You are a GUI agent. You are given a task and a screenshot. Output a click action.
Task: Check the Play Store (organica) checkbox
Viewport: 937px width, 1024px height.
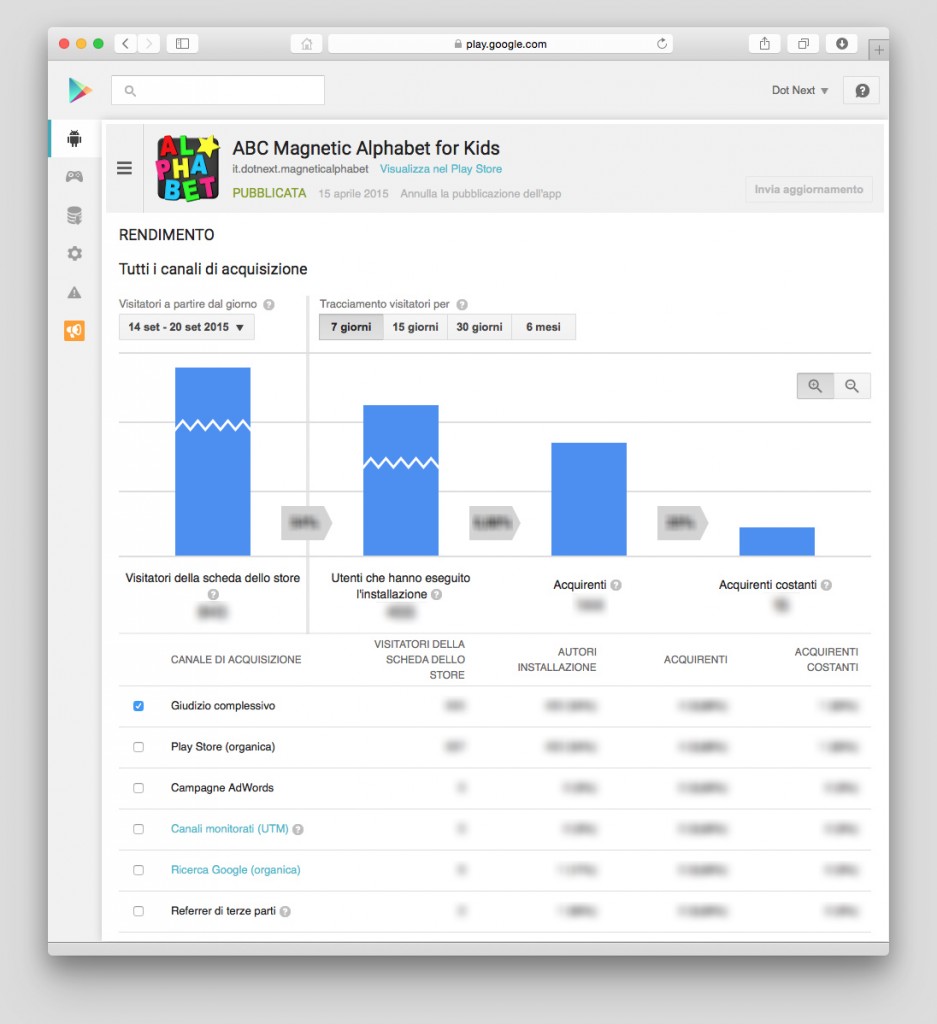(x=138, y=747)
